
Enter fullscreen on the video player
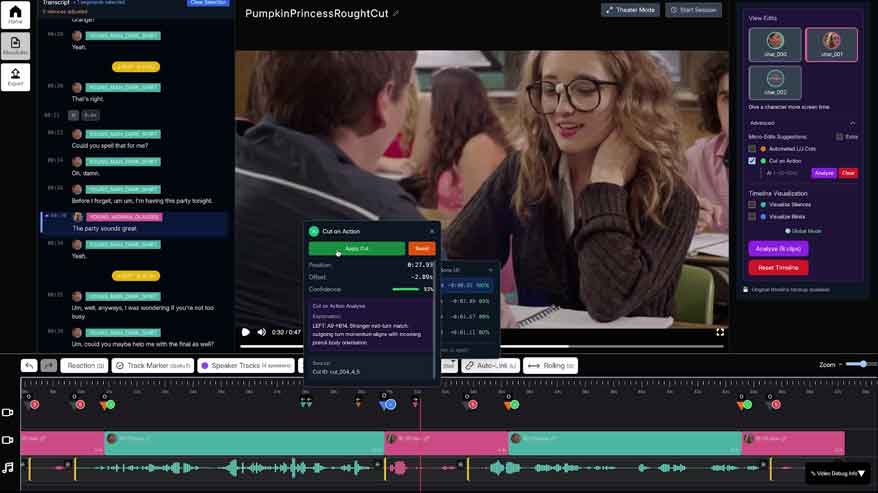720,332
